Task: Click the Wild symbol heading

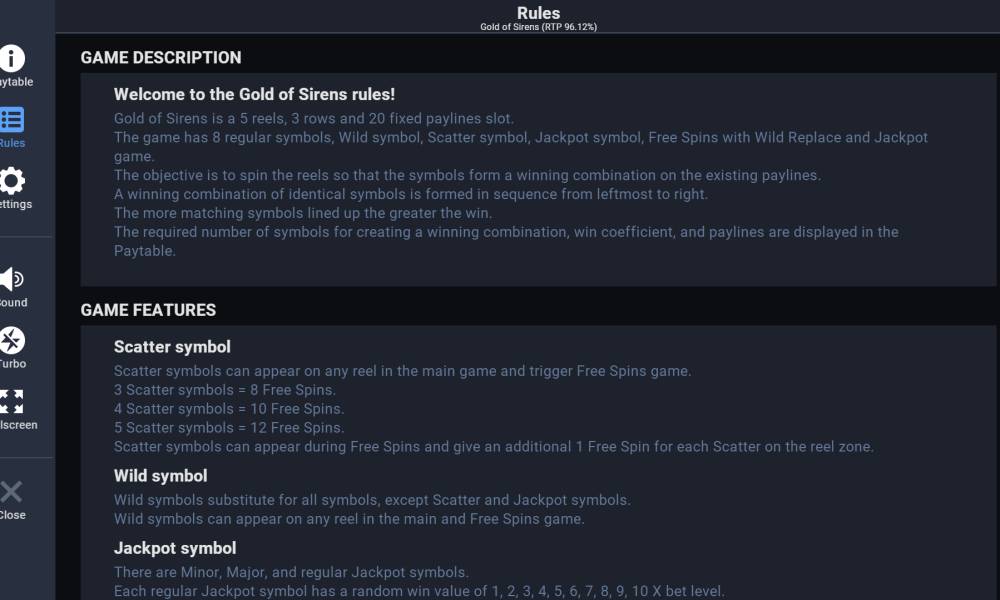Action: pyautogui.click(x=161, y=476)
